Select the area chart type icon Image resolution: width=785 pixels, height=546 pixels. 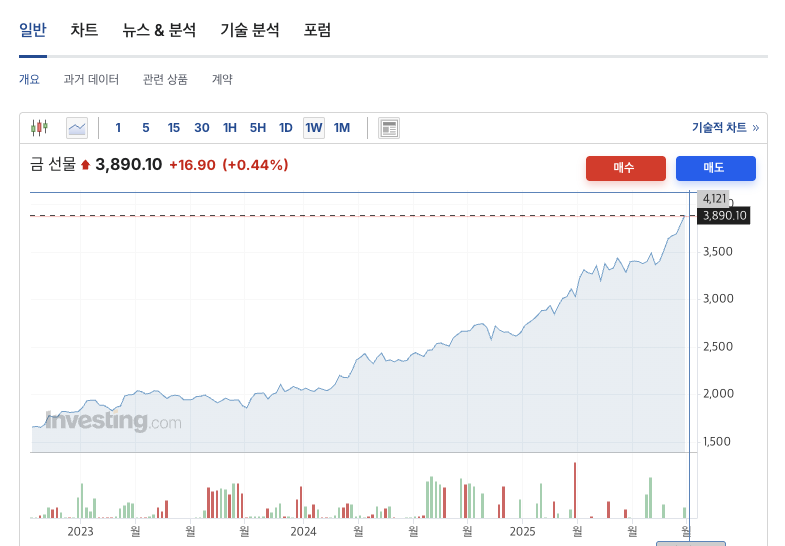click(77, 128)
